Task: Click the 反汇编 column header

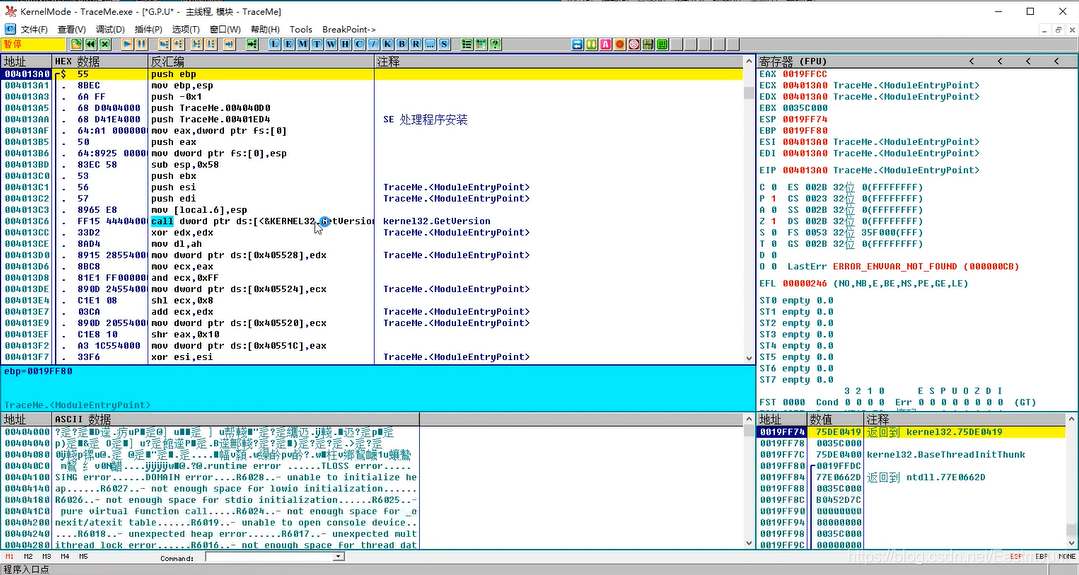Action: click(x=261, y=61)
